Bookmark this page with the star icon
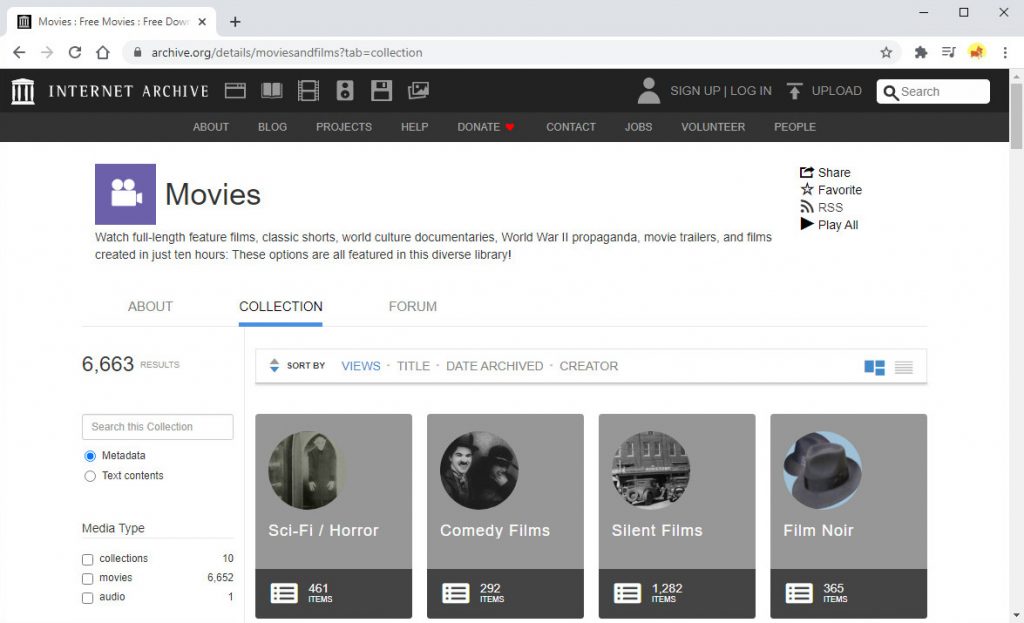The width and height of the screenshot is (1024, 623). pos(886,52)
